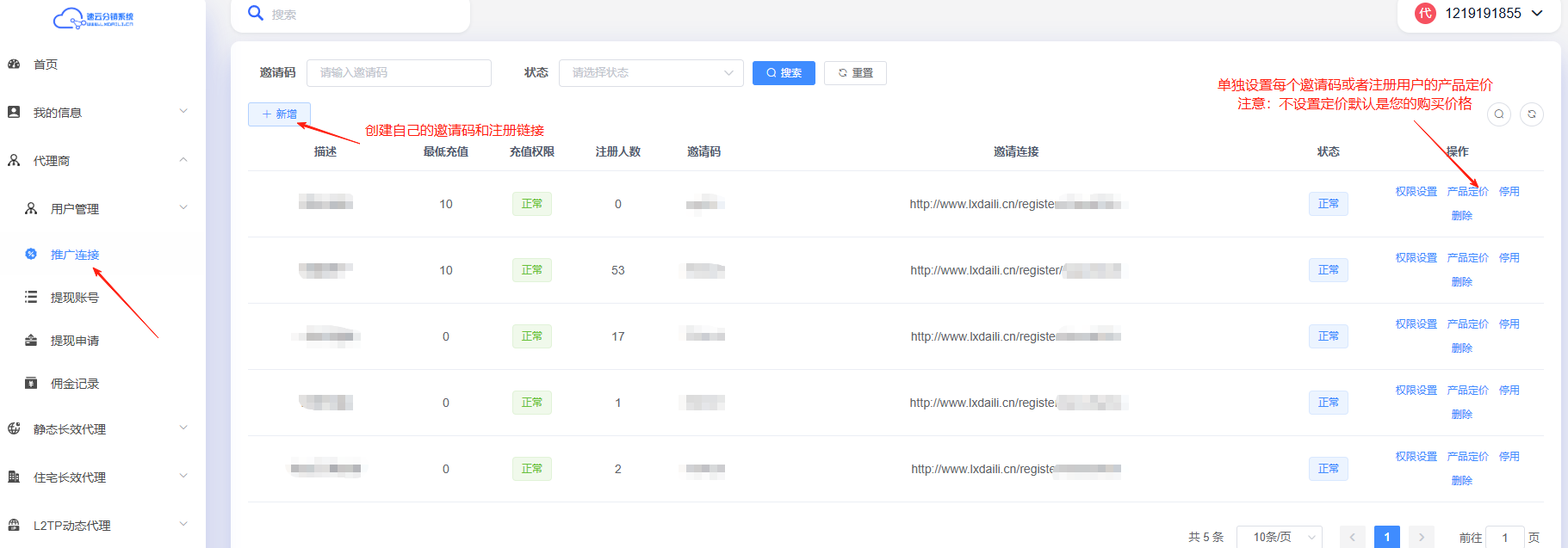Open 佣金记录 in the sidebar
1568x548 pixels.
point(74,384)
